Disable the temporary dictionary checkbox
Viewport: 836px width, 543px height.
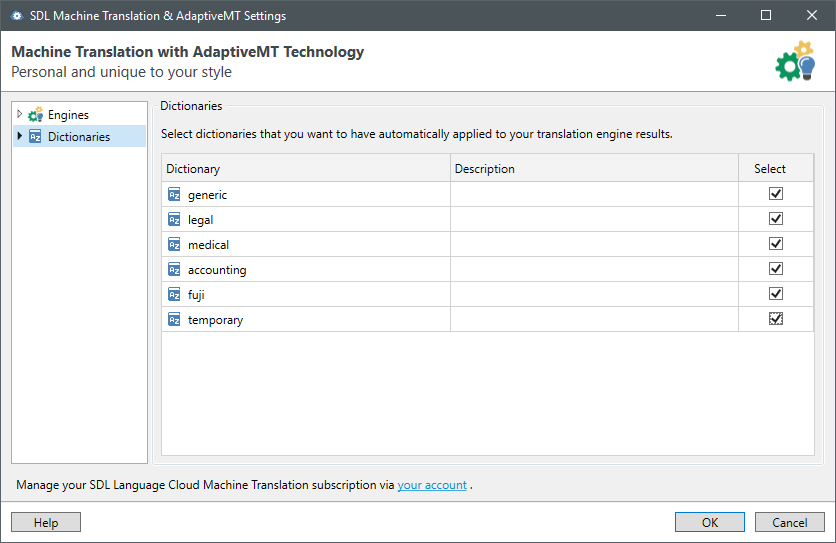point(776,319)
